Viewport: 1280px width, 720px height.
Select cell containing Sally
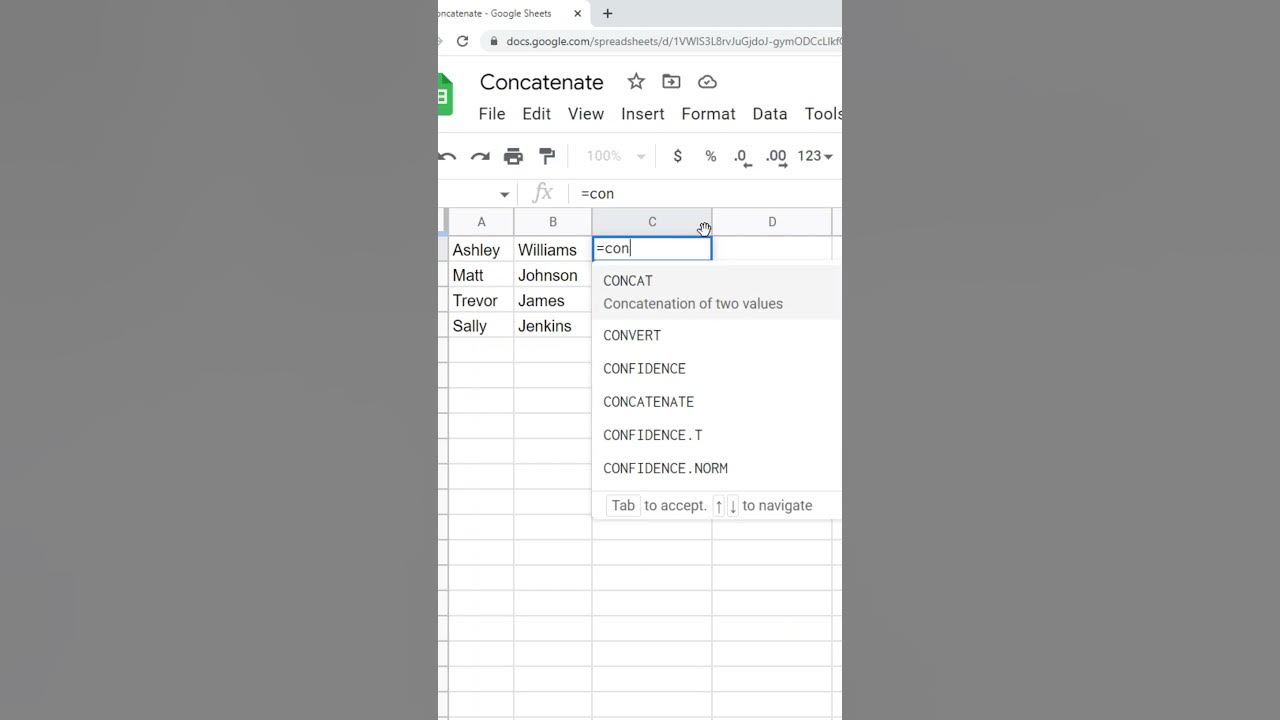click(x=481, y=326)
